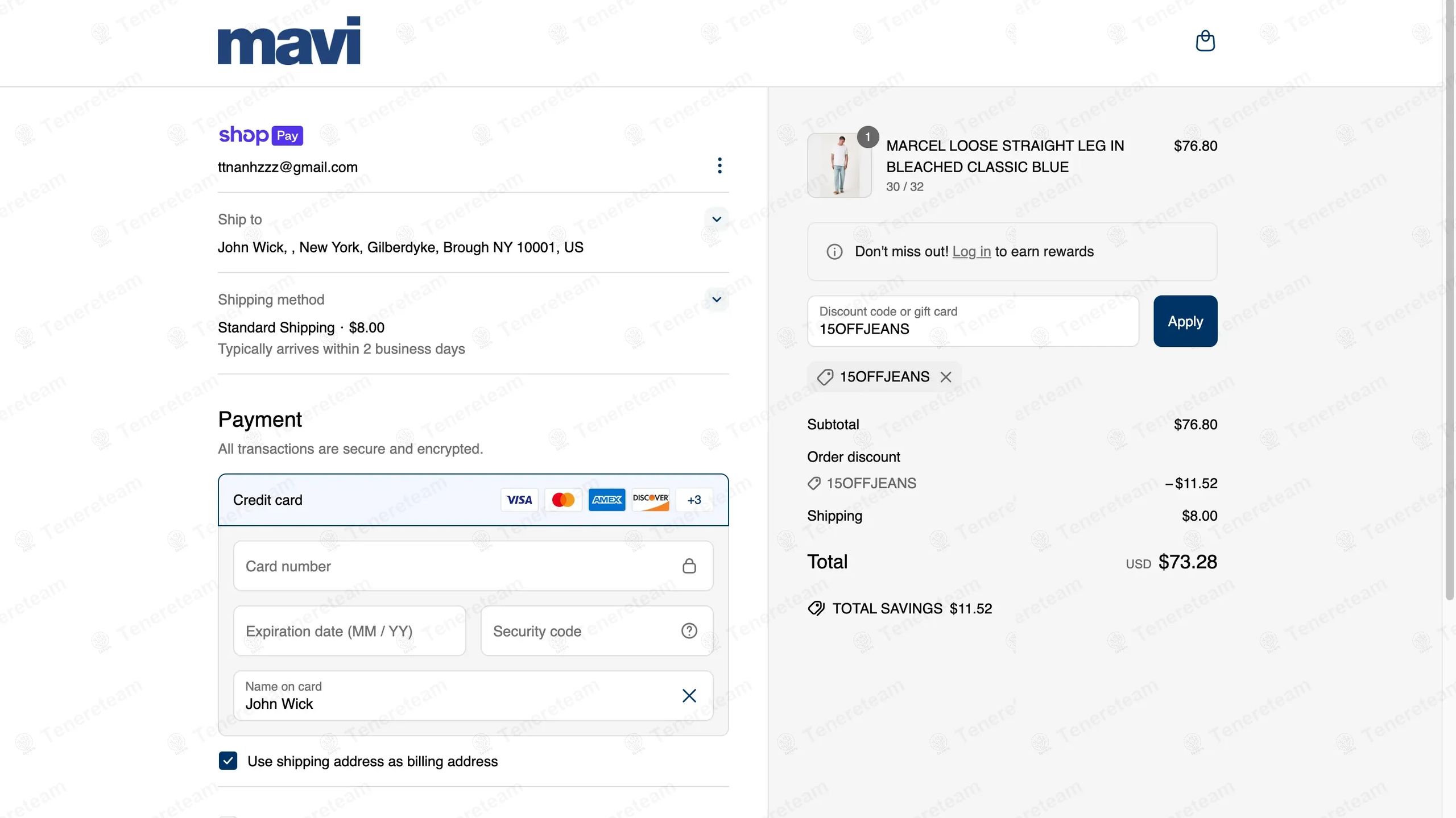Click the $73.28 total amount
The image size is (1456, 818).
pyautogui.click(x=1188, y=562)
